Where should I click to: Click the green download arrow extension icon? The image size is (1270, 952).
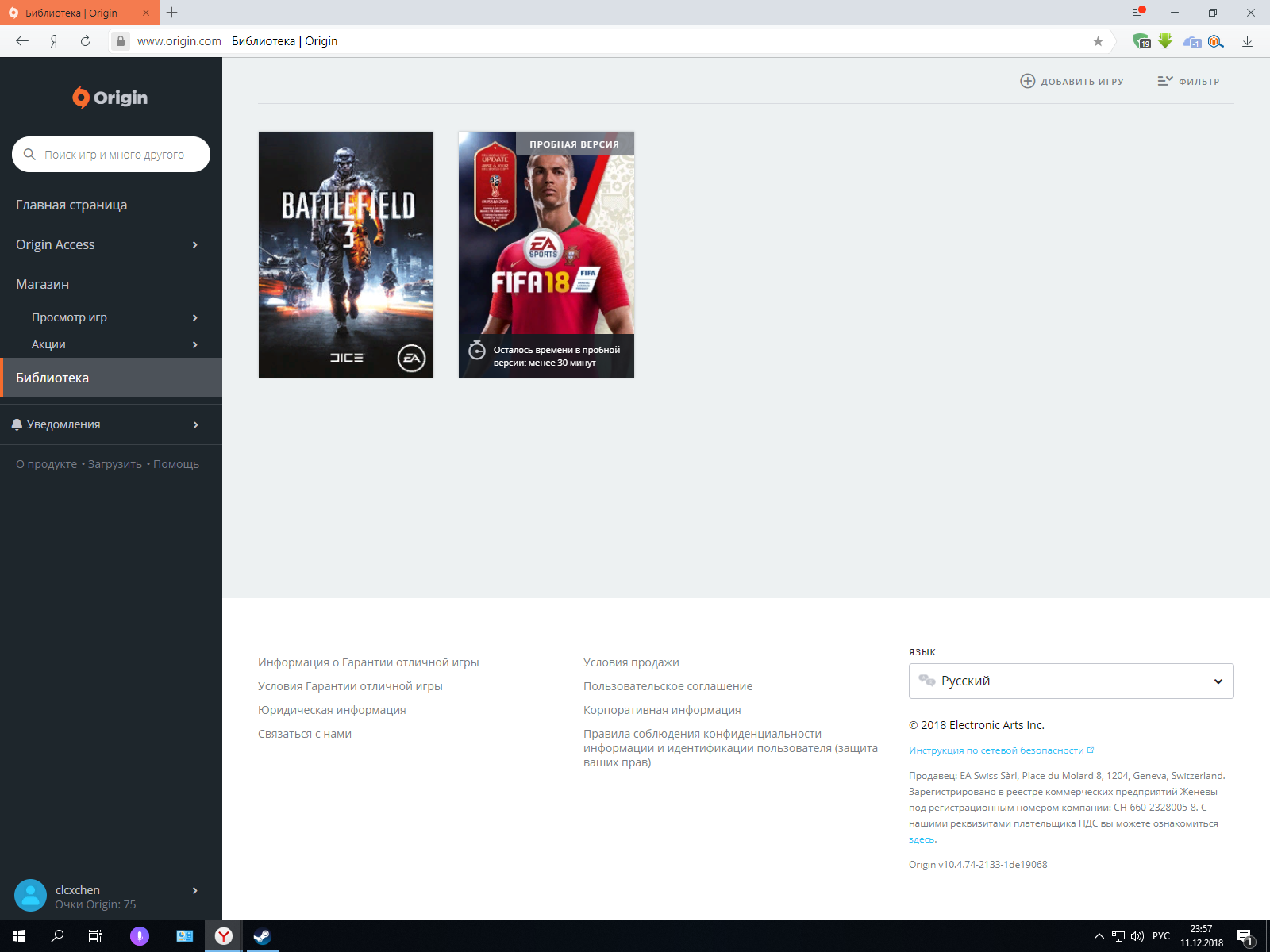click(x=1164, y=41)
